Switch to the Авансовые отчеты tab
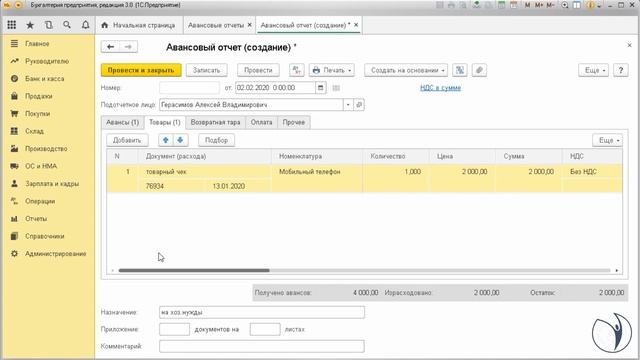The width and height of the screenshot is (640, 360). coord(216,25)
